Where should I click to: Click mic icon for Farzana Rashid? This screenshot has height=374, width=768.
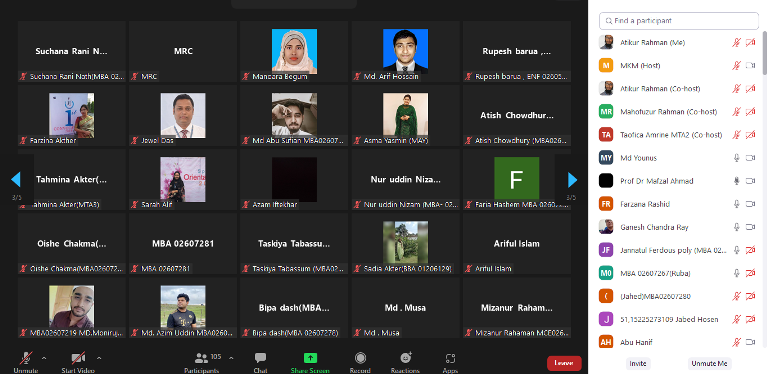point(736,204)
